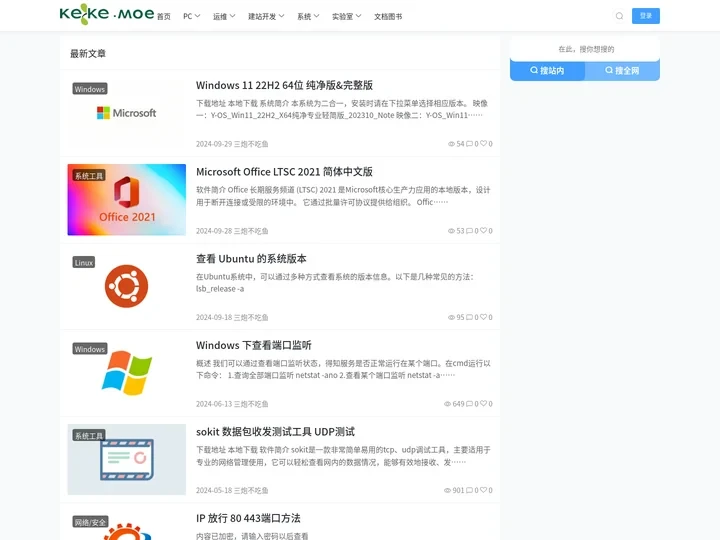Image resolution: width=720 pixels, height=540 pixels.
Task: Click the views eye icon on Windows 11 22H2 article
Action: [x=451, y=144]
